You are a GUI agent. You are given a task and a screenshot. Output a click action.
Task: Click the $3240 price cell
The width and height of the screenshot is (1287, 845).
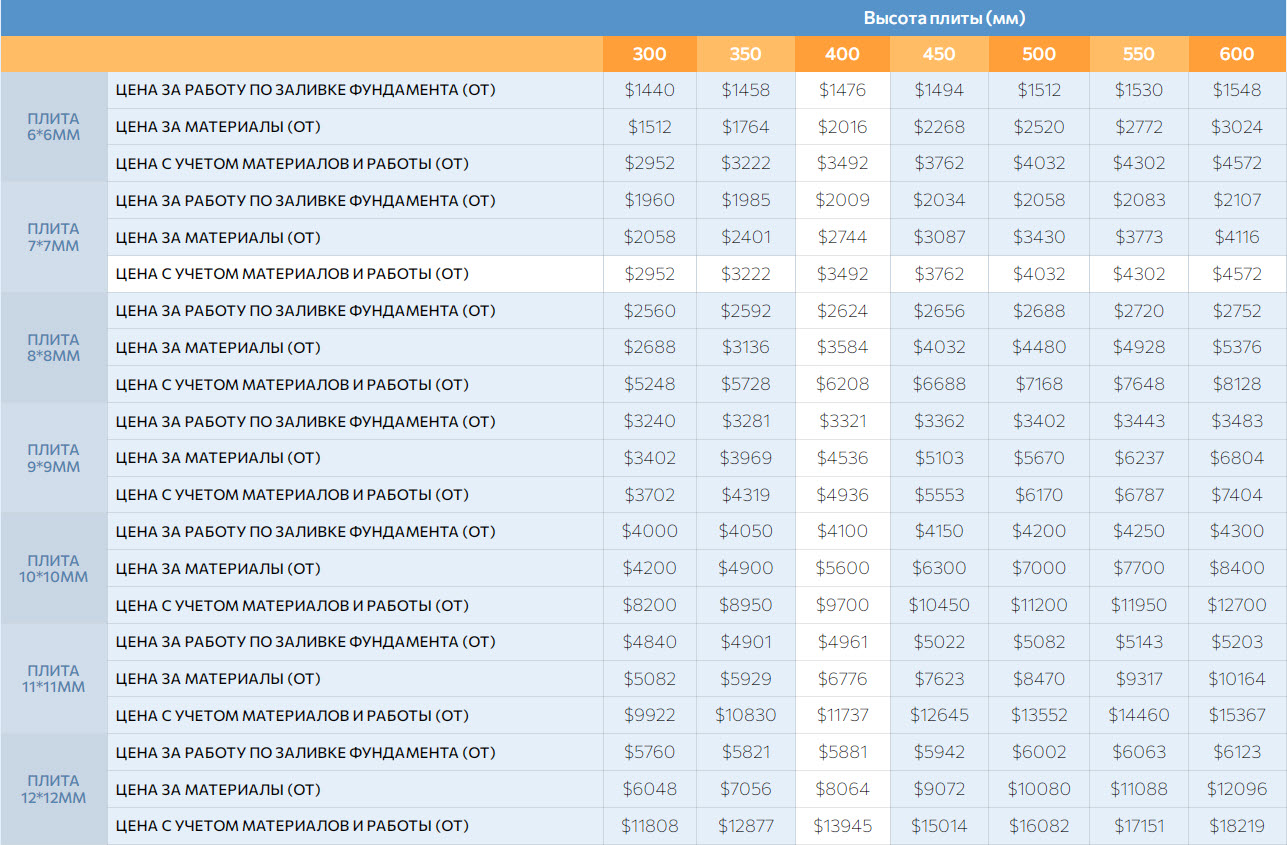650,421
